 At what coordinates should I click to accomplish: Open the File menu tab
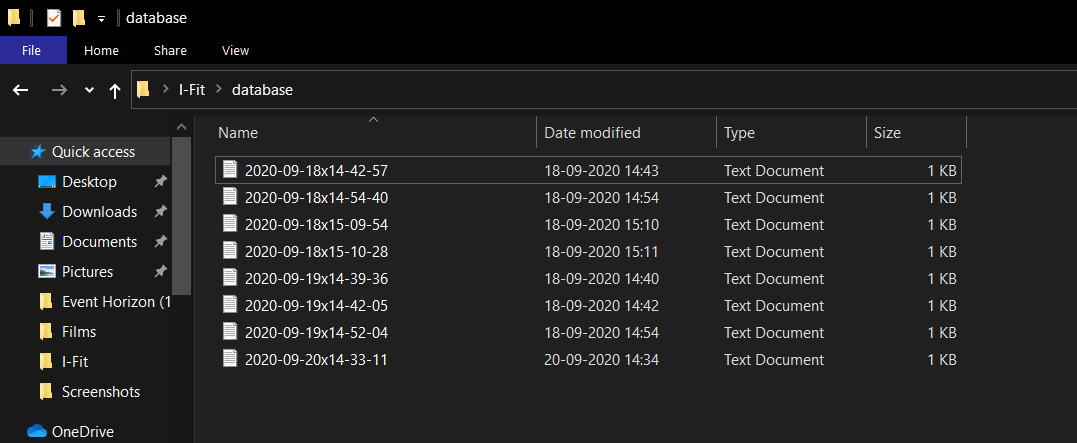(32, 50)
